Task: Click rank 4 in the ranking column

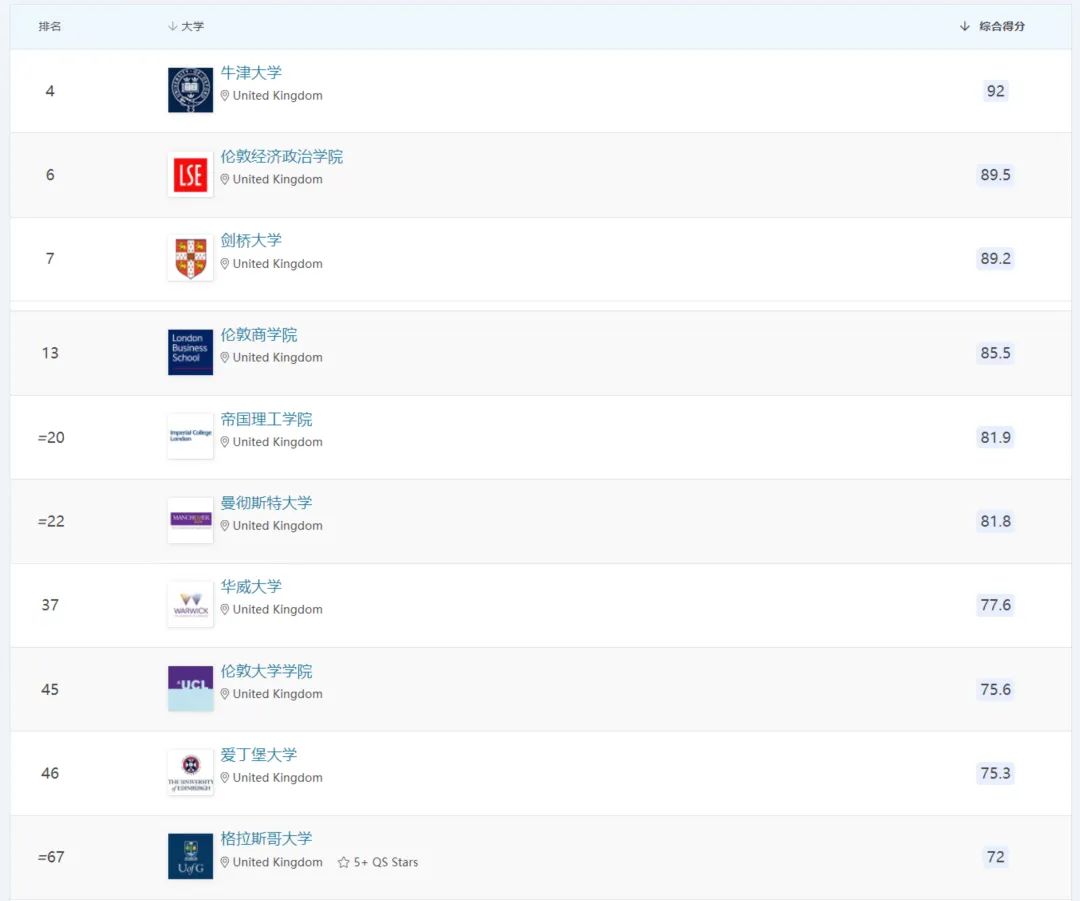Action: click(50, 91)
